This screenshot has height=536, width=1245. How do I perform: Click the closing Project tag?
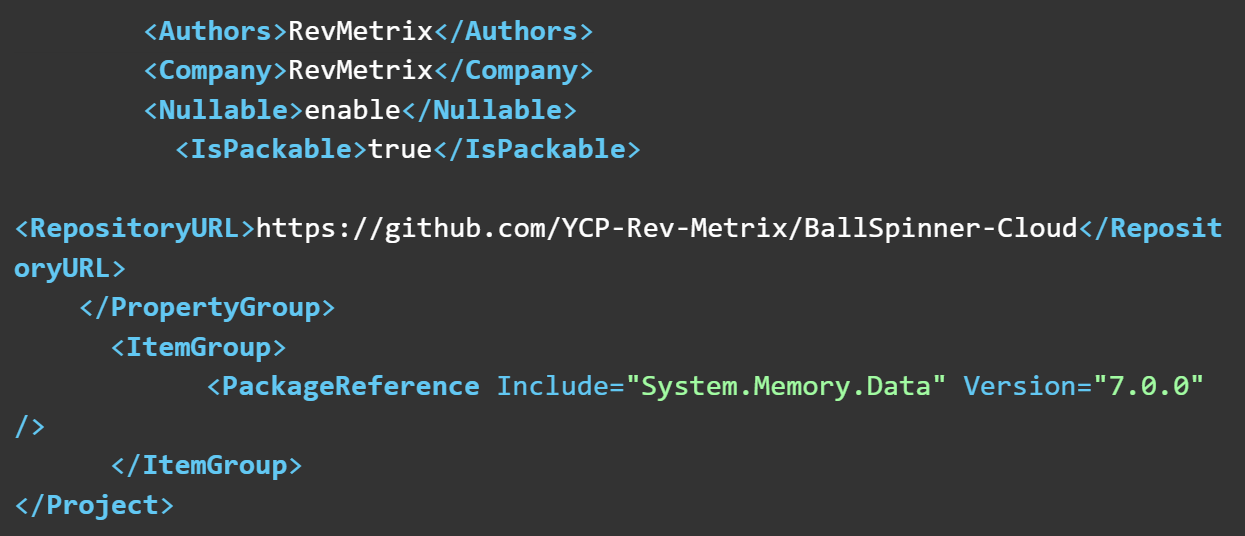pos(94,505)
